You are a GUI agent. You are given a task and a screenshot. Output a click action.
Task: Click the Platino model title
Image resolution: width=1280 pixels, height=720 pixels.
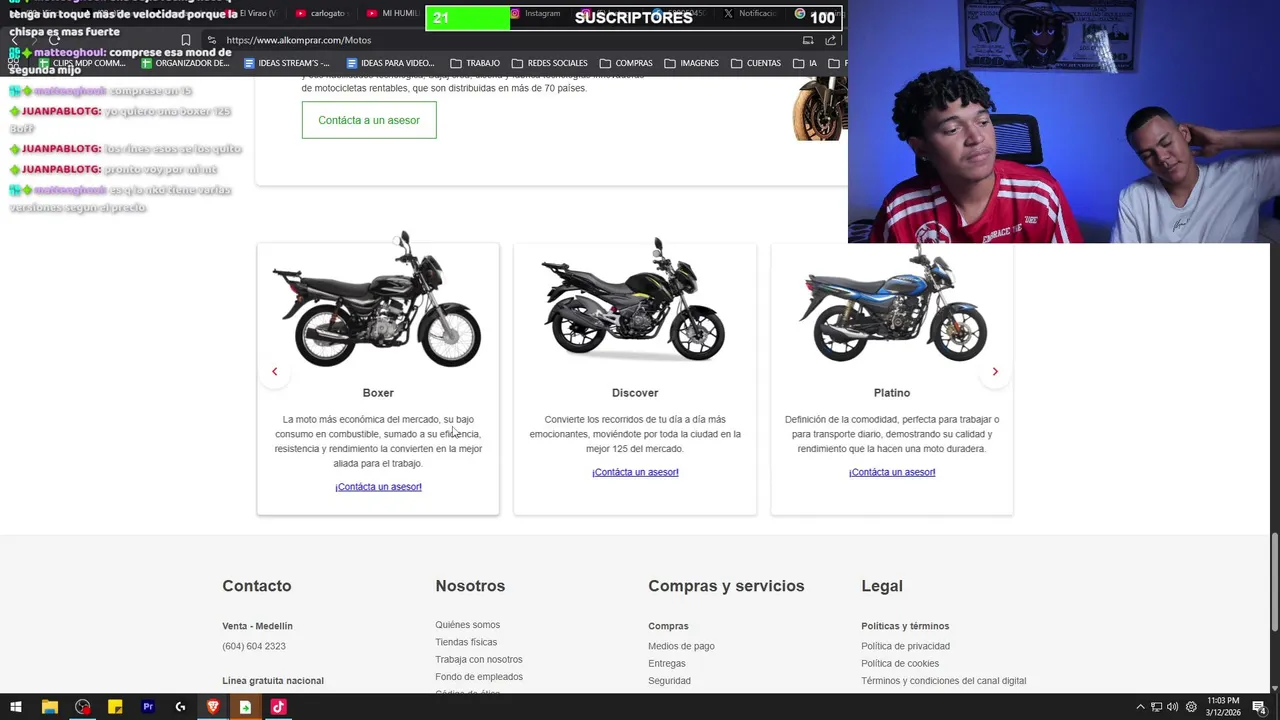coord(892,393)
